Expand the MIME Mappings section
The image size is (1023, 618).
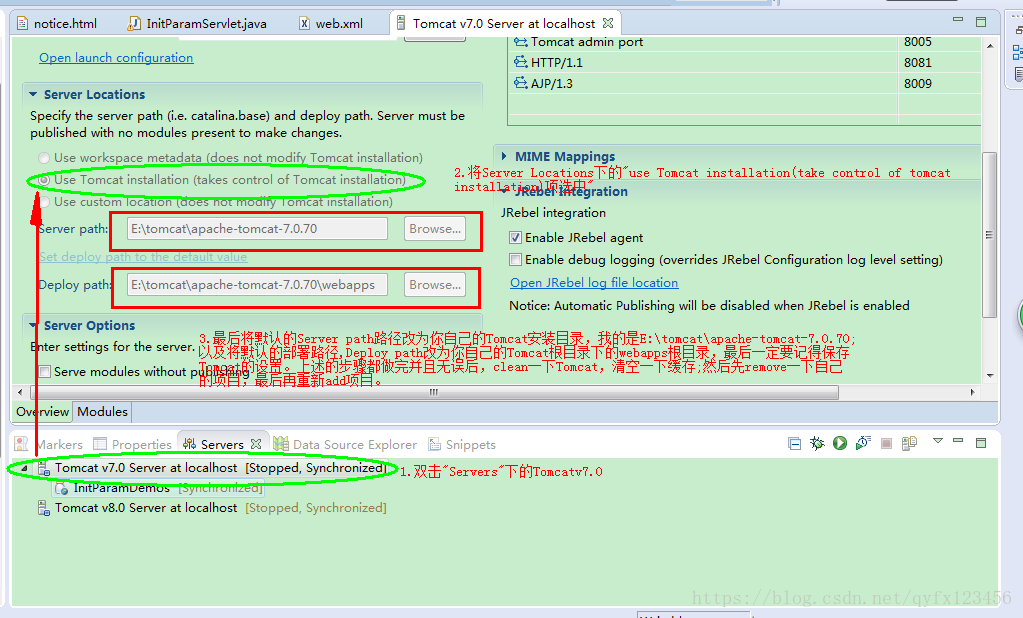tap(504, 157)
